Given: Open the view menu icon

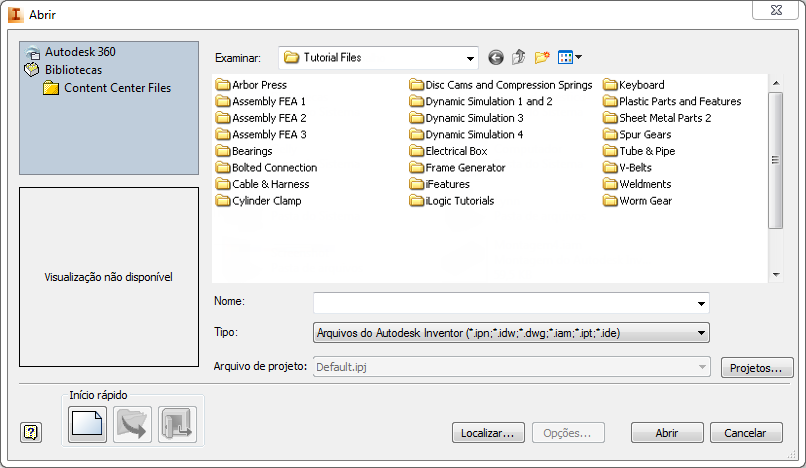Looking at the screenshot, I should (x=570, y=58).
